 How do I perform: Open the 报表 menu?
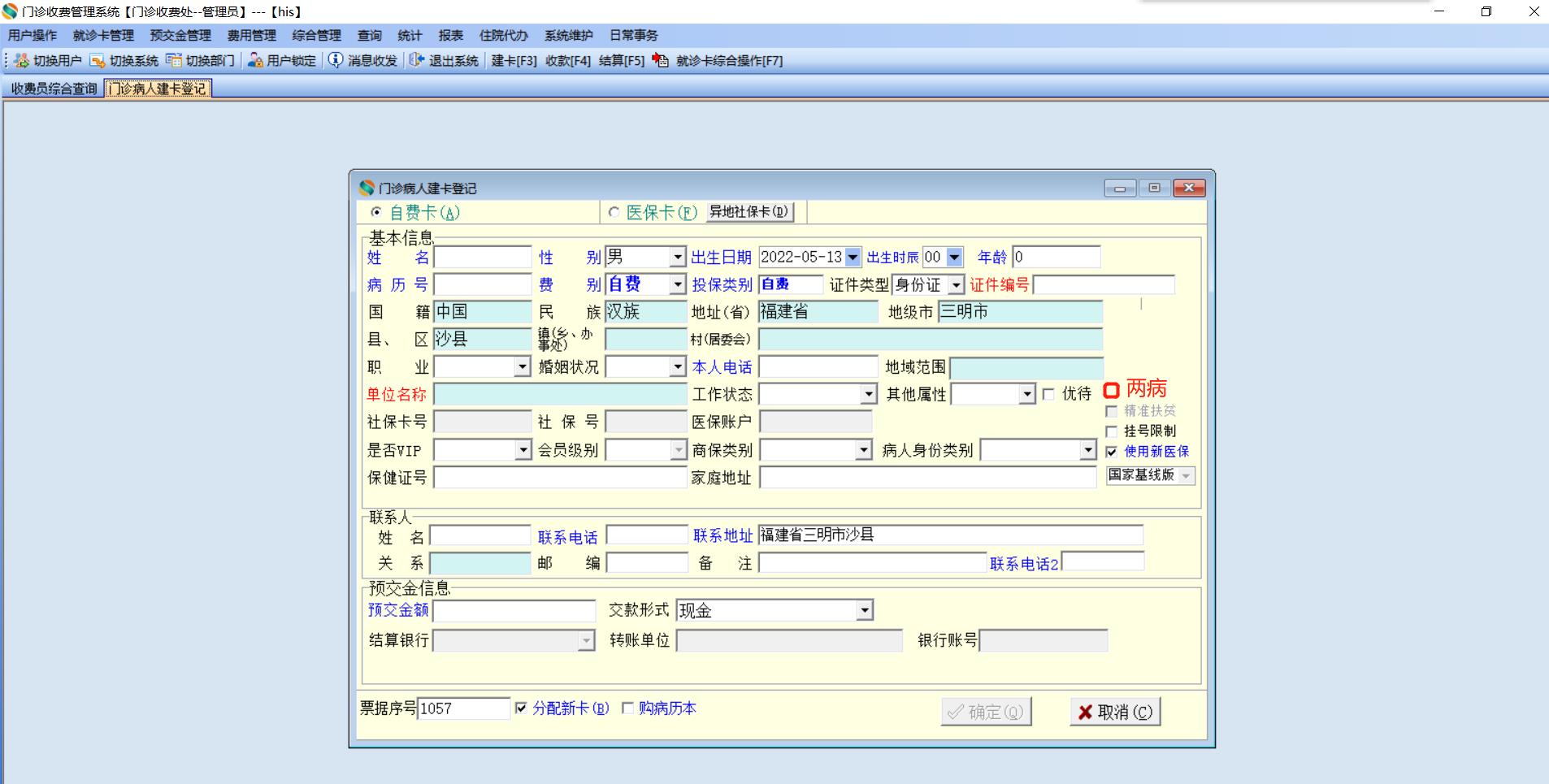pos(451,36)
